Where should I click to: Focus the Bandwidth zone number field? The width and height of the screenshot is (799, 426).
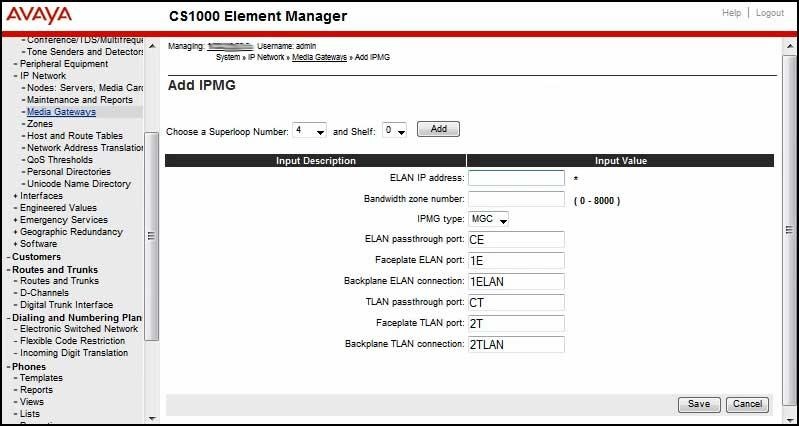pos(516,199)
